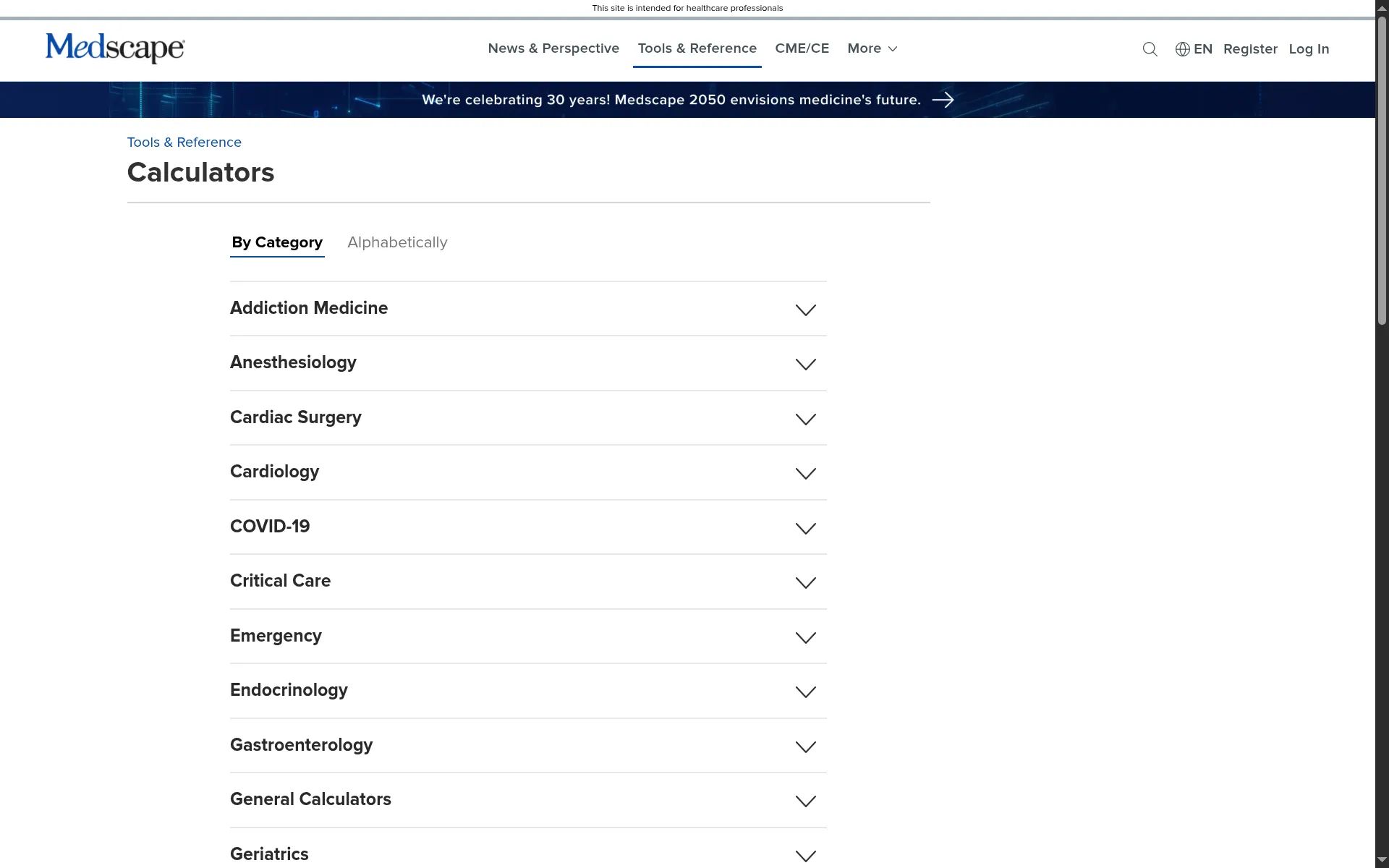Image resolution: width=1389 pixels, height=868 pixels.
Task: Expand the Anesthesiology category
Action: tap(805, 364)
